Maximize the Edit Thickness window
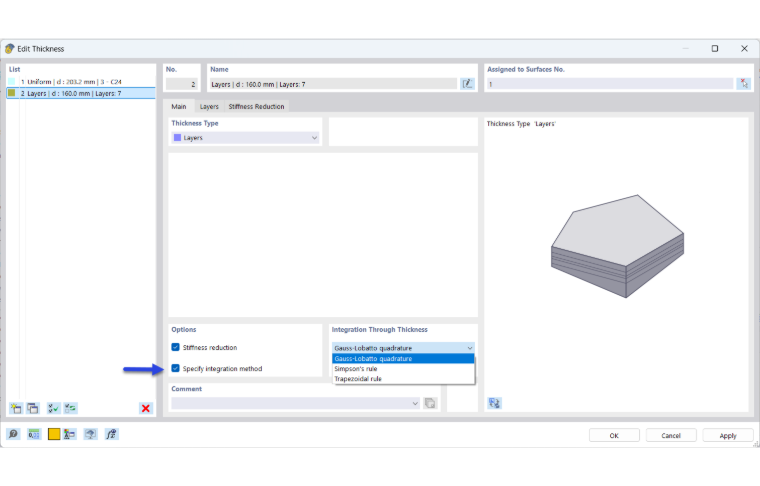 (x=714, y=48)
